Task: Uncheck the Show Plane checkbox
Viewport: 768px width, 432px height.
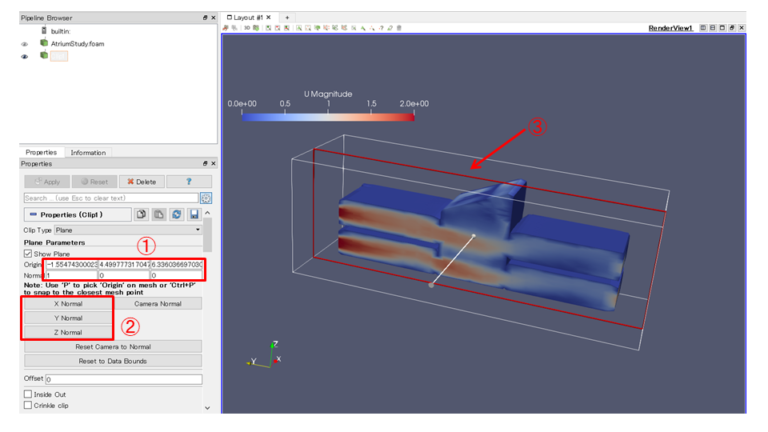Action: 28,253
